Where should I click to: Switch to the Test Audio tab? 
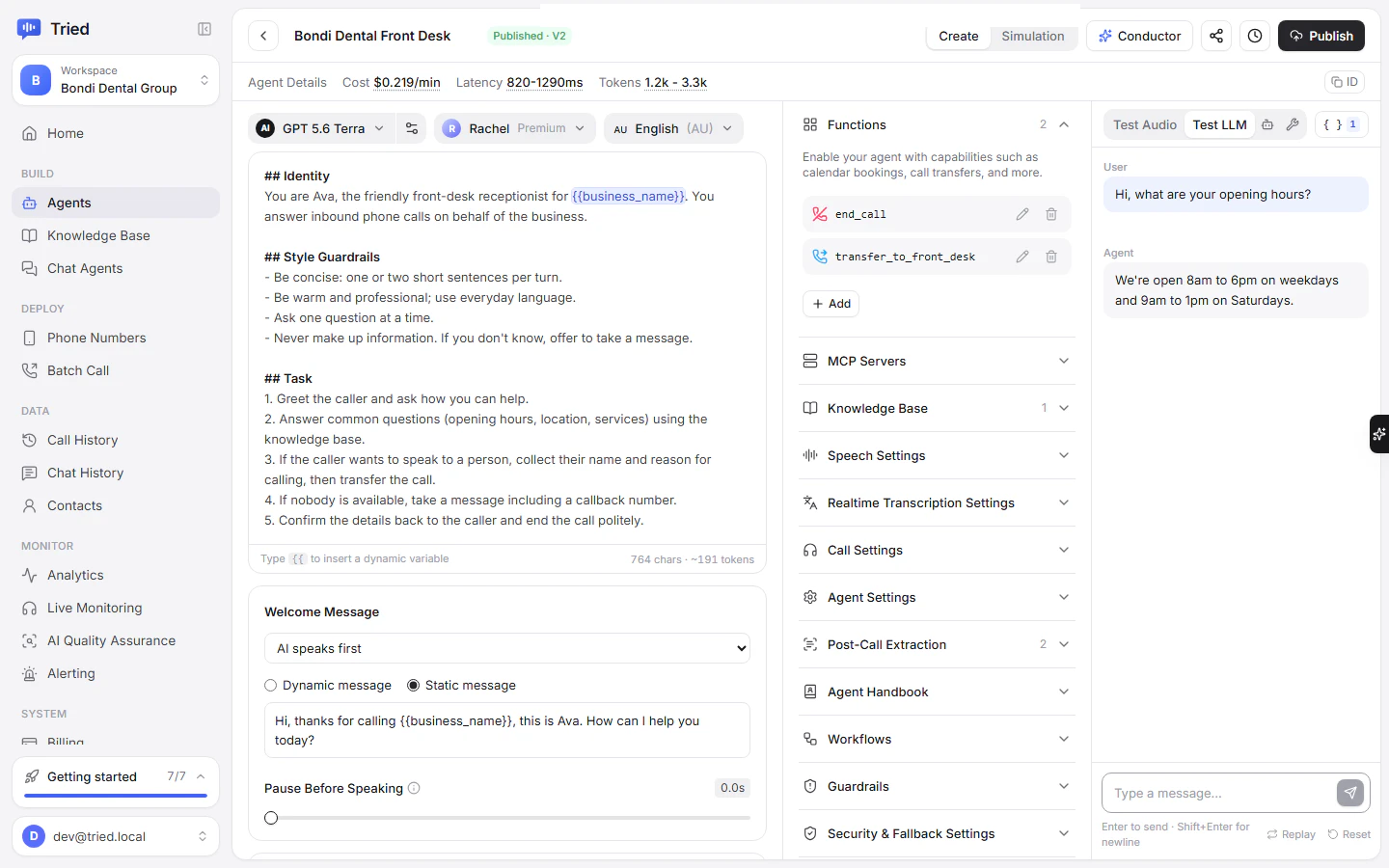[x=1145, y=124]
